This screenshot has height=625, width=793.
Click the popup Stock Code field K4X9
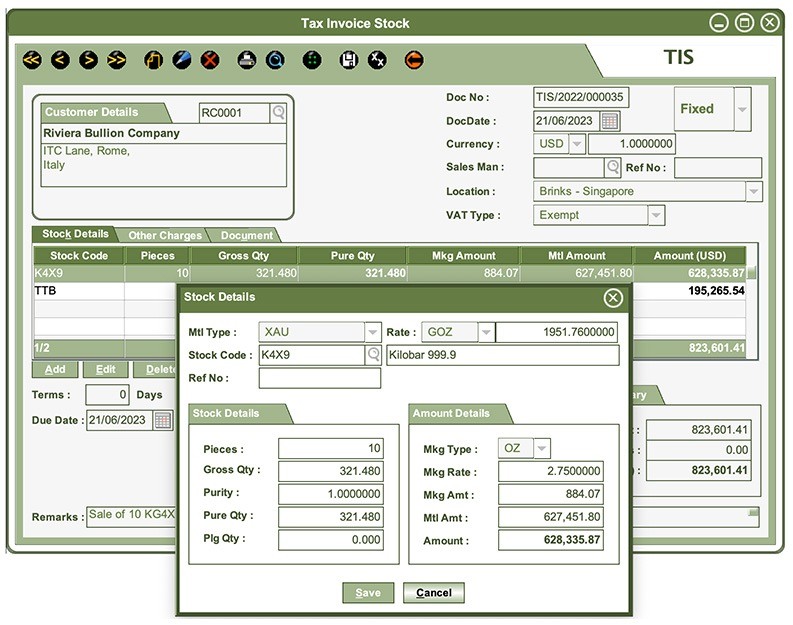tap(312, 355)
